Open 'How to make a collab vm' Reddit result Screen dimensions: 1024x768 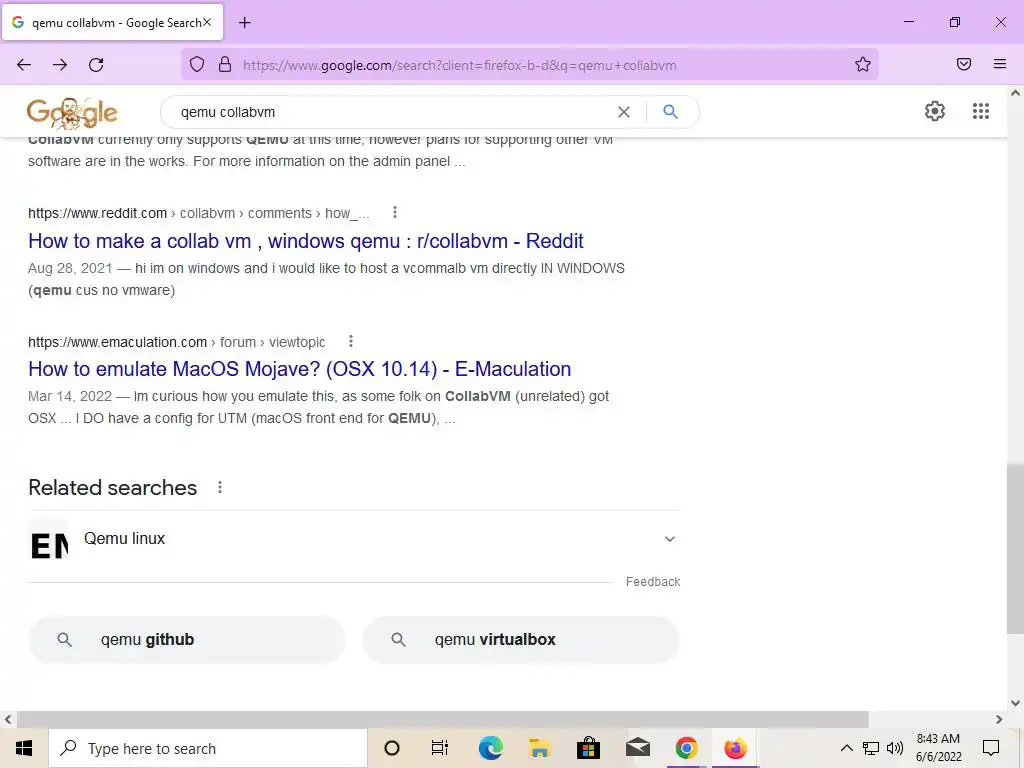tap(306, 241)
